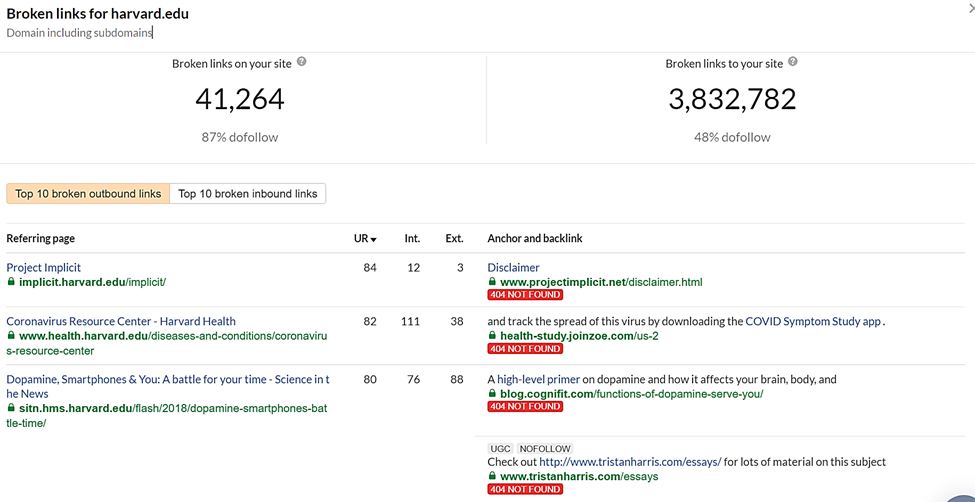This screenshot has height=502, width=975.
Task: Open the Project Implicit referring page
Action: 44,267
